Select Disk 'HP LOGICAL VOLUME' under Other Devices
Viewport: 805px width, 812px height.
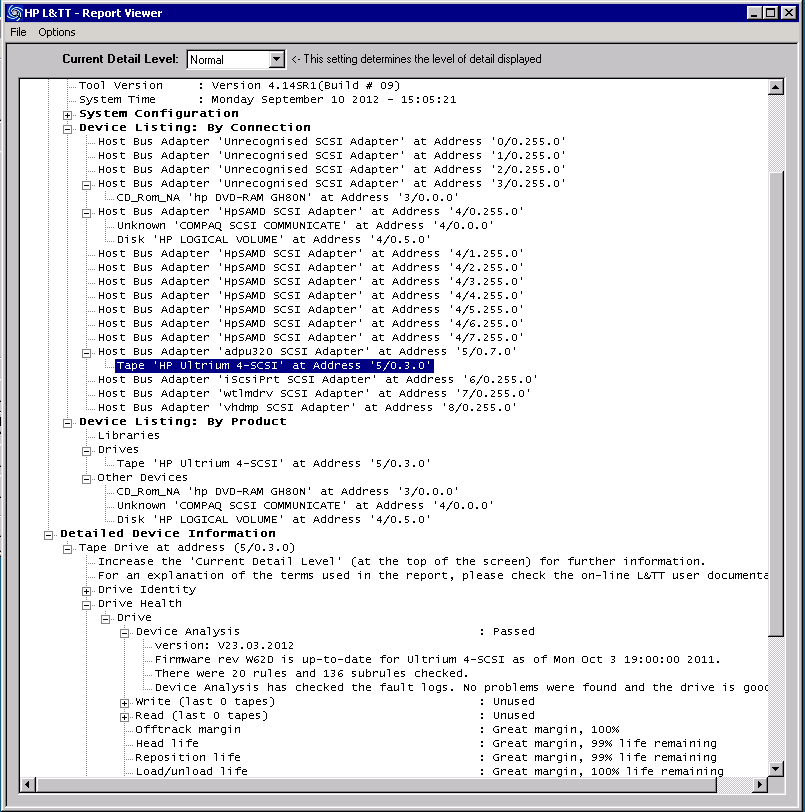pos(274,519)
